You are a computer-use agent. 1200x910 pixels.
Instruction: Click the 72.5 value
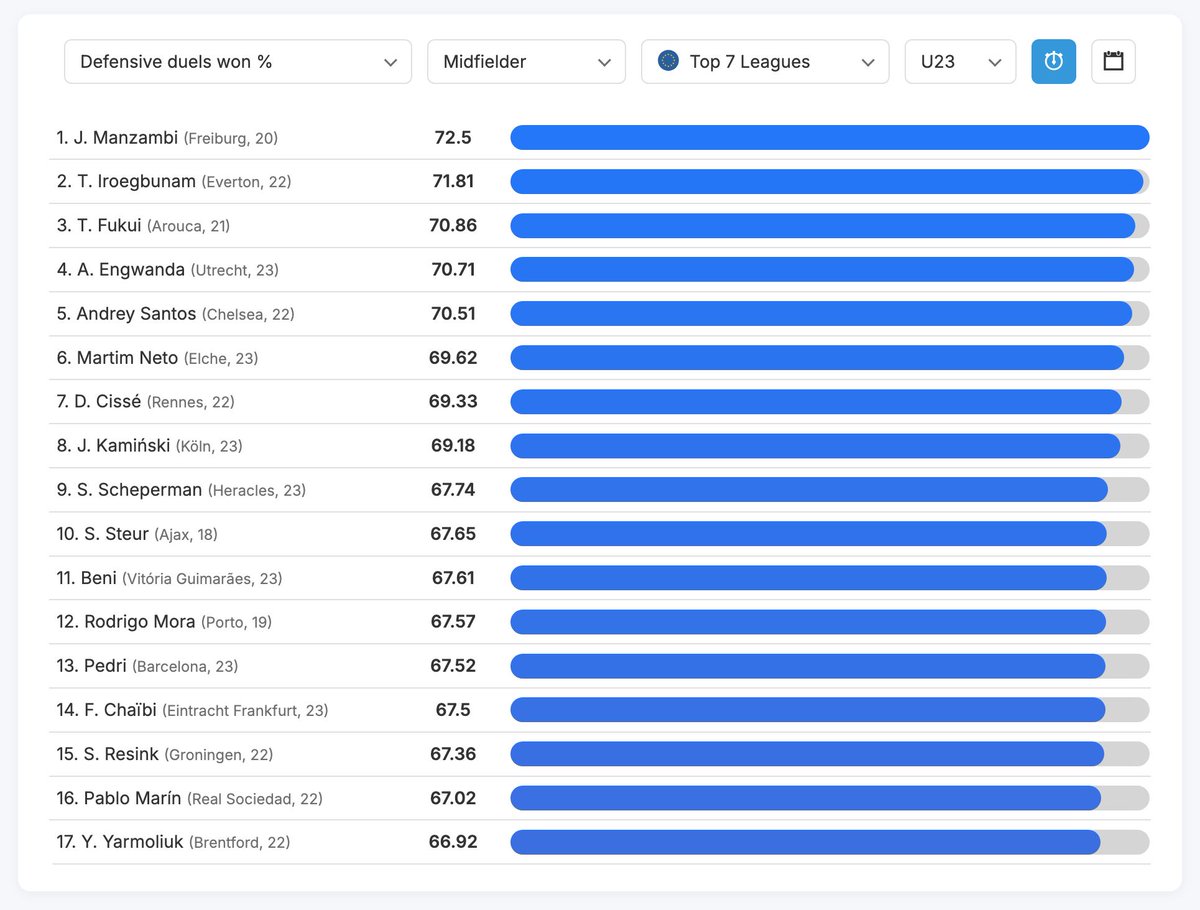point(453,138)
